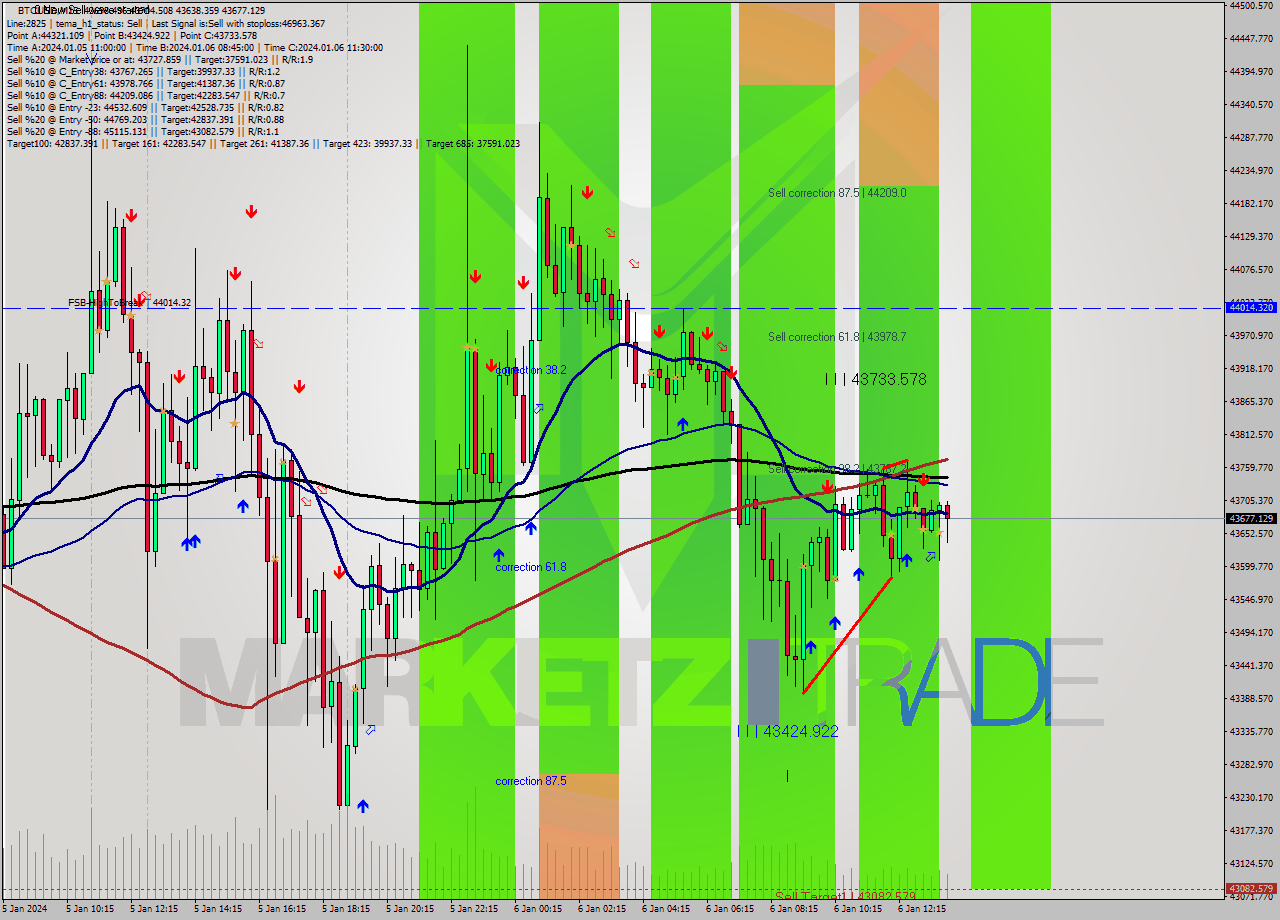Screen dimensions: 1280x920
Task: Click the '5 Jan 20:15' time label
Action: 410,909
